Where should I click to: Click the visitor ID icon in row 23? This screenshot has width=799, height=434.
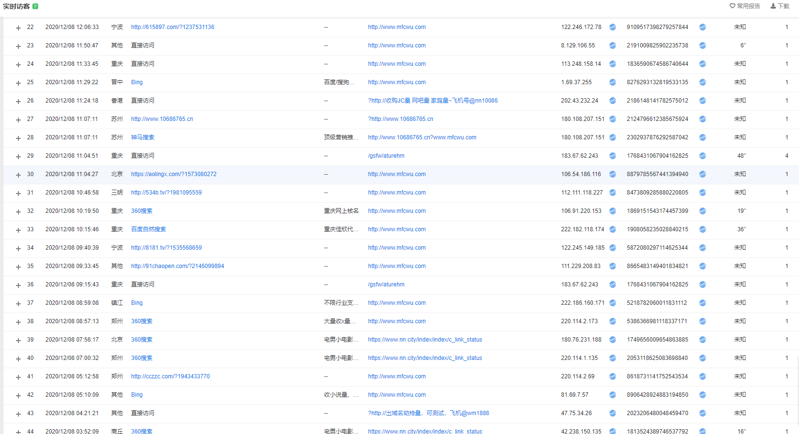(702, 46)
